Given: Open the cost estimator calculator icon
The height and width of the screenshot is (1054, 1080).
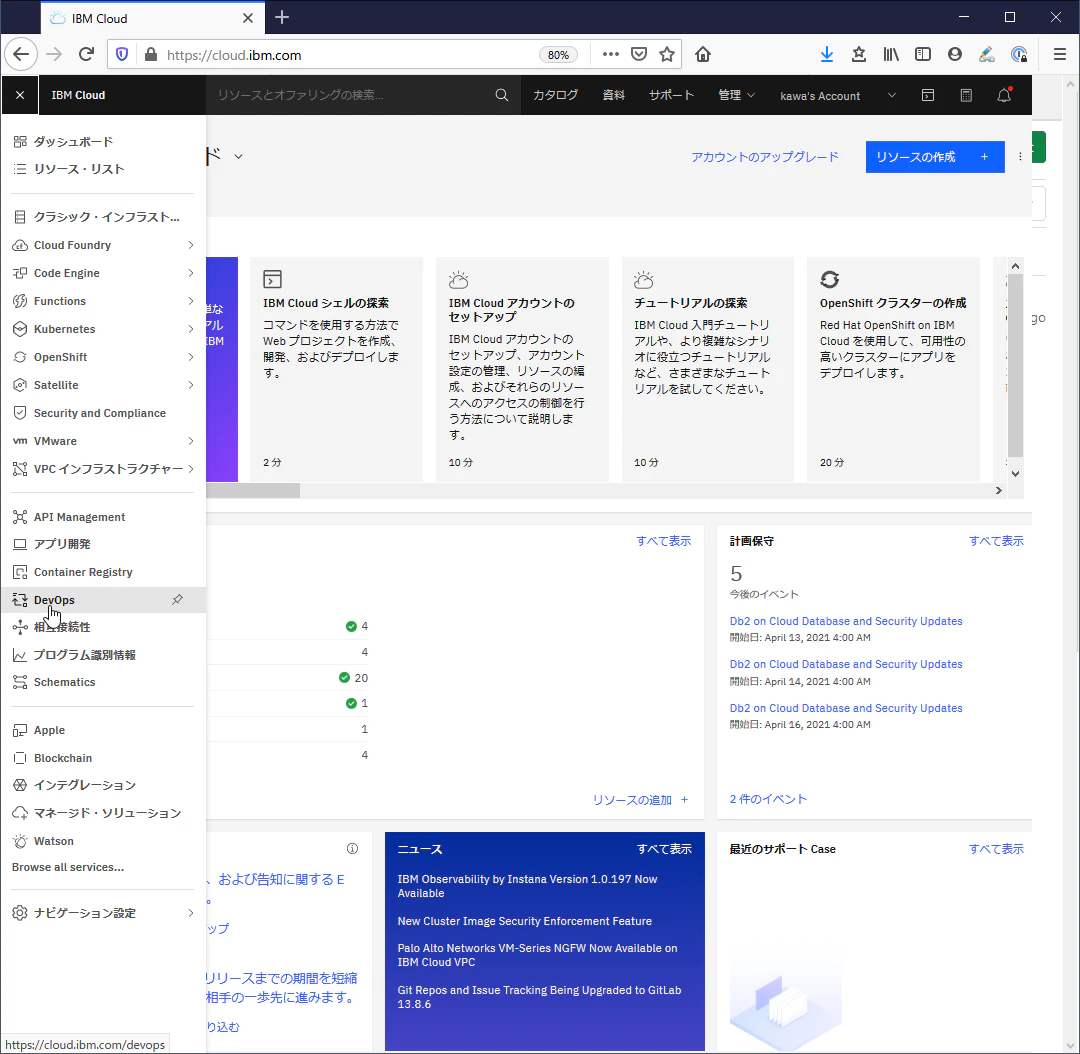Looking at the screenshot, I should point(966,95).
